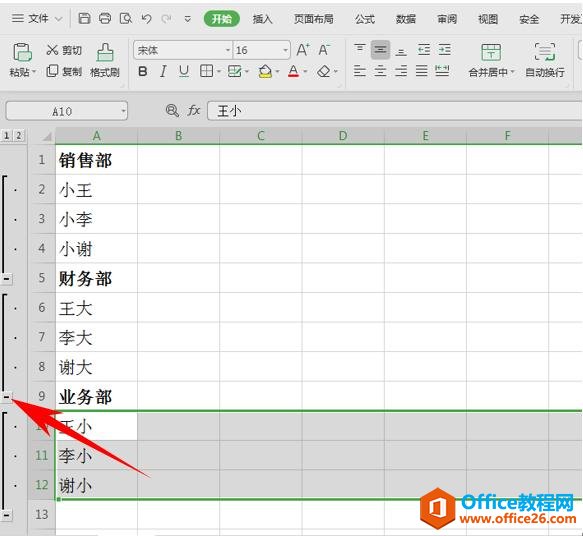Screen dimensions: 583x536
Task: Click the fx insert function icon
Action: point(194,110)
